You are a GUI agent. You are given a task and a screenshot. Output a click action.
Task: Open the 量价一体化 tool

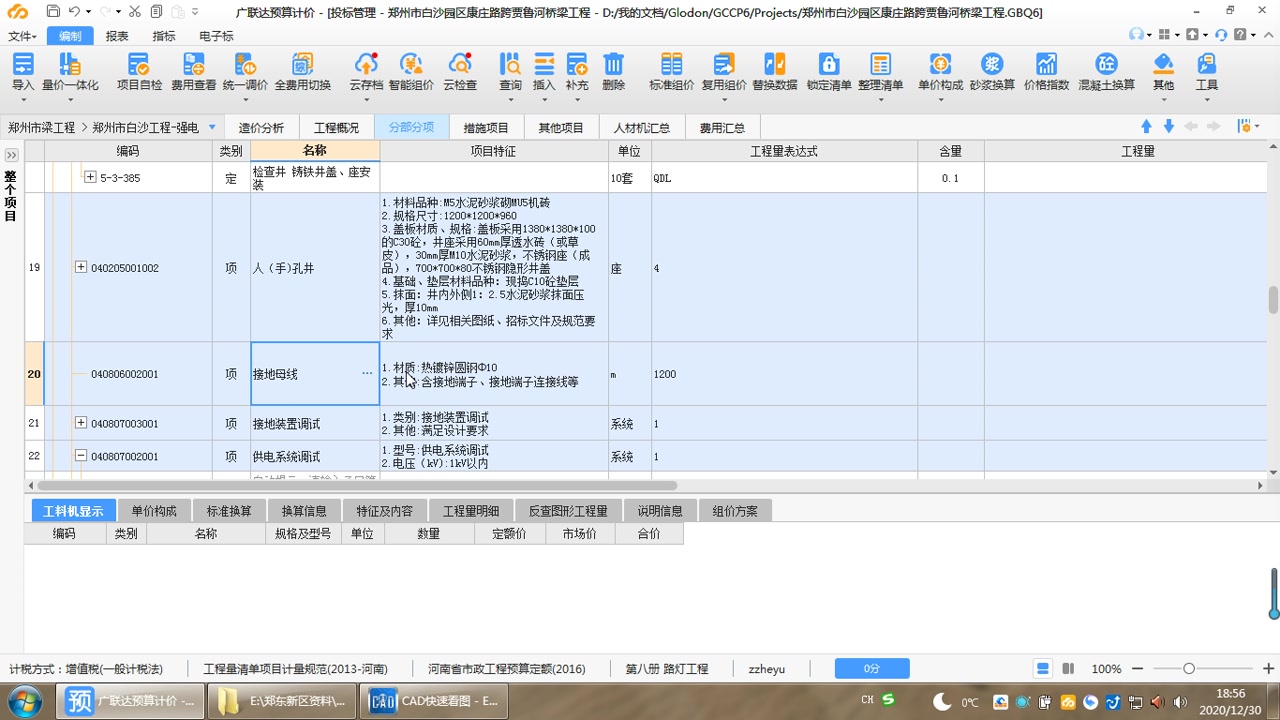70,72
